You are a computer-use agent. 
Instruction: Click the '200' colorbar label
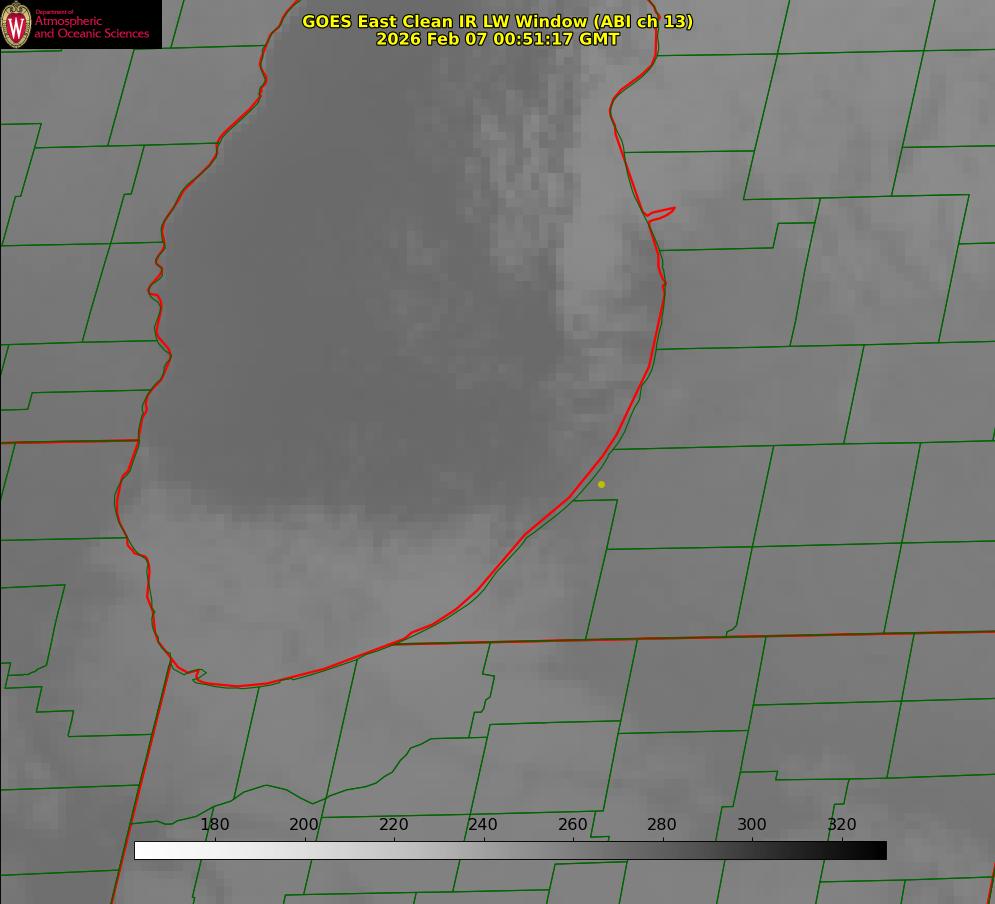coord(304,824)
